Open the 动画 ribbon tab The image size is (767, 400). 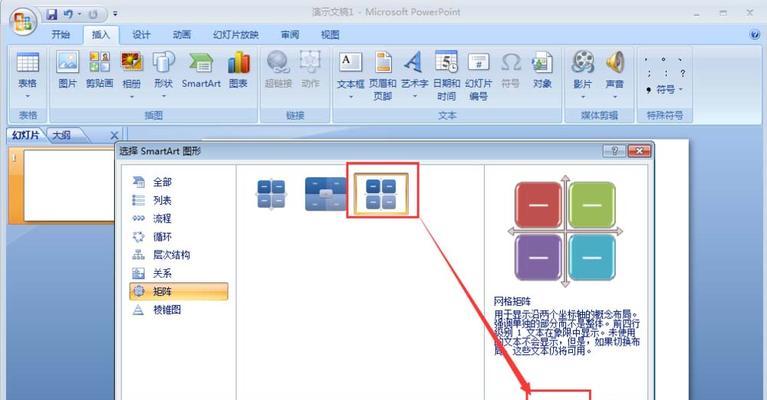(x=181, y=35)
